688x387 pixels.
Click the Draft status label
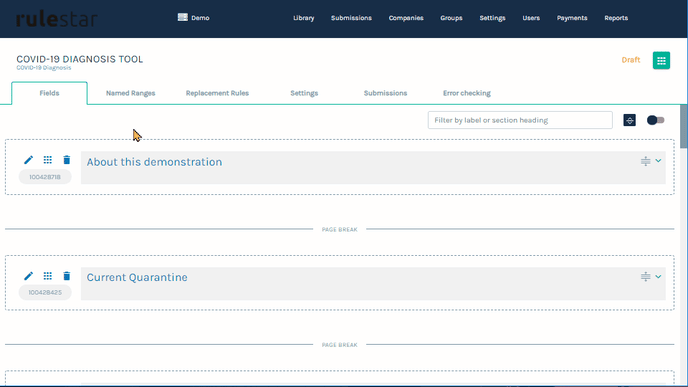pyautogui.click(x=631, y=60)
